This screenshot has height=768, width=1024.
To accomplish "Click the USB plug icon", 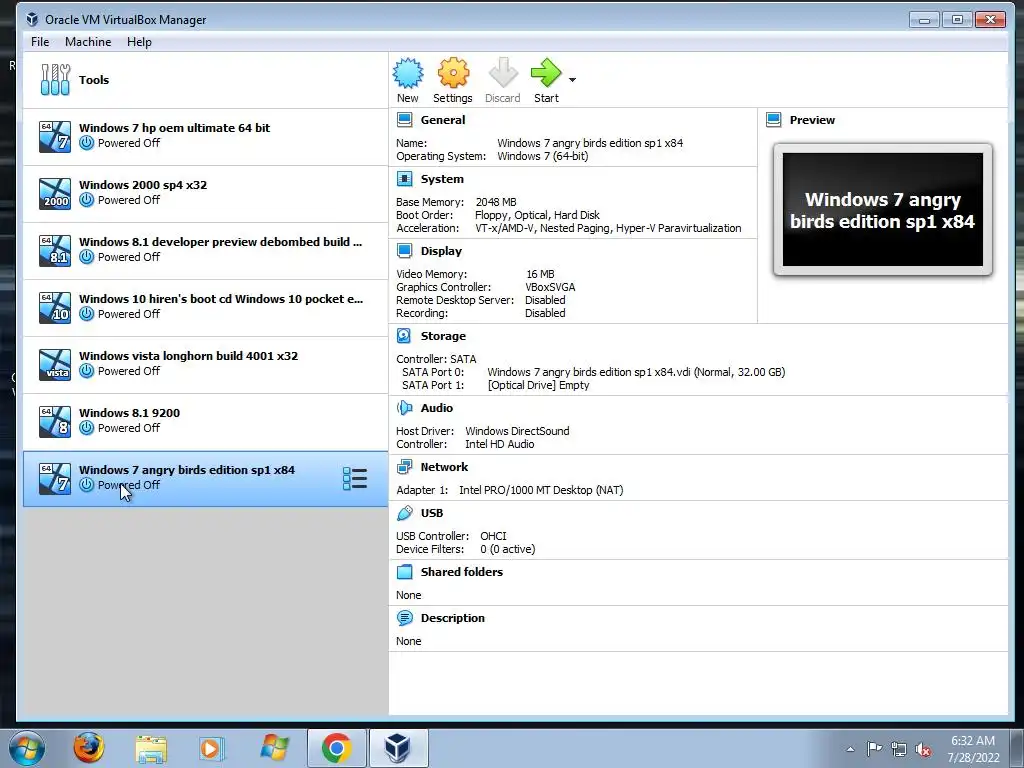I will [405, 513].
